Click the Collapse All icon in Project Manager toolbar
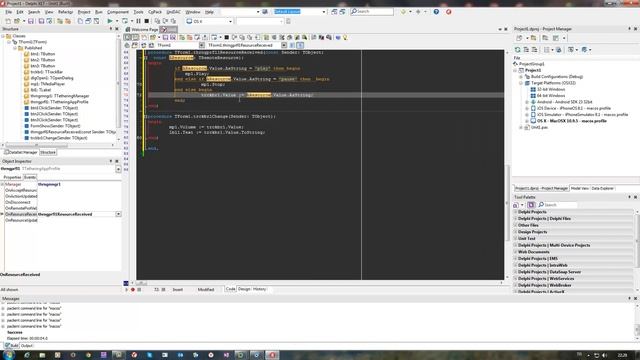This screenshot has width=640, height=360. coord(534,49)
